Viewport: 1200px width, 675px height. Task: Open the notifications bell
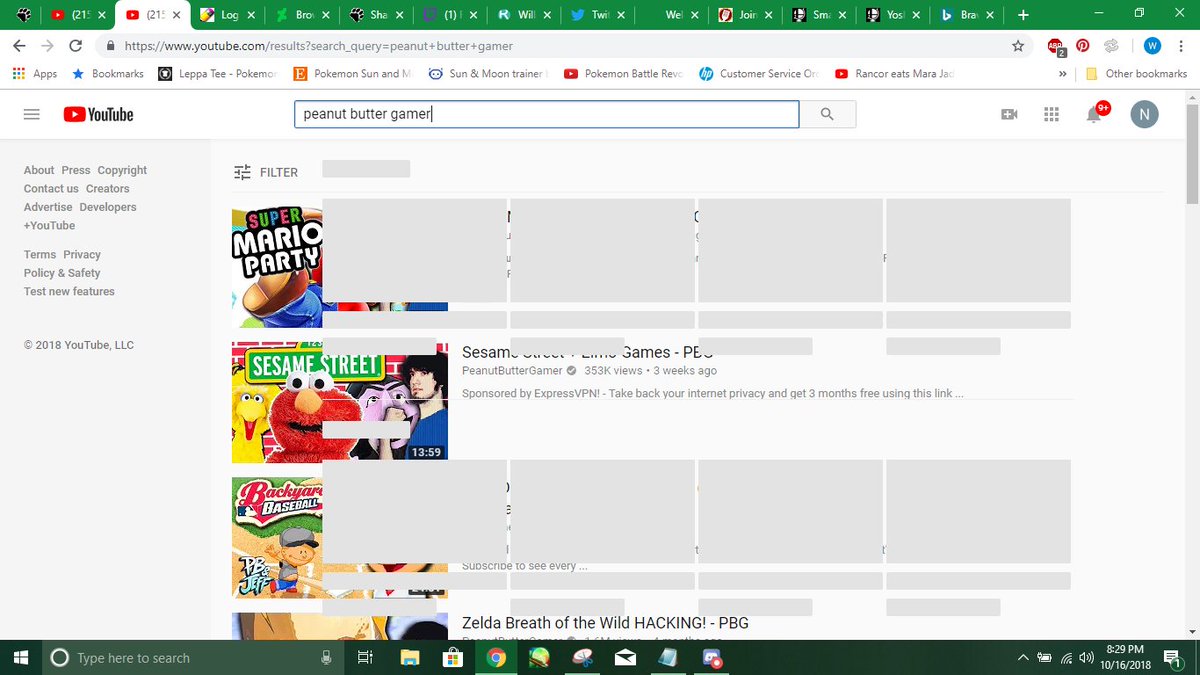point(1094,114)
